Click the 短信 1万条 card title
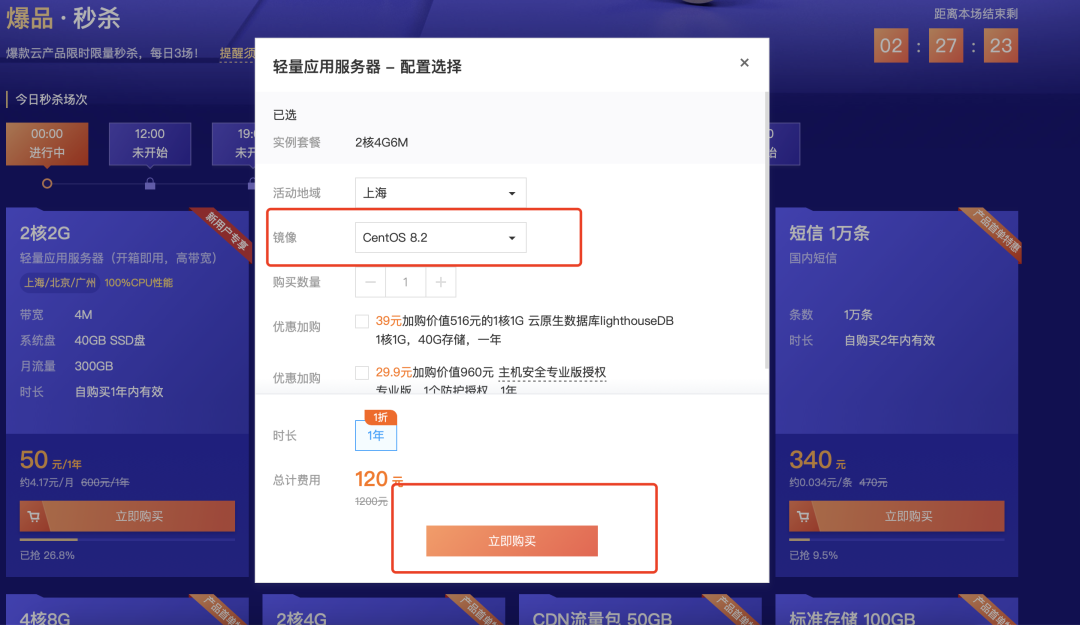This screenshot has height=625, width=1080. coord(829,233)
